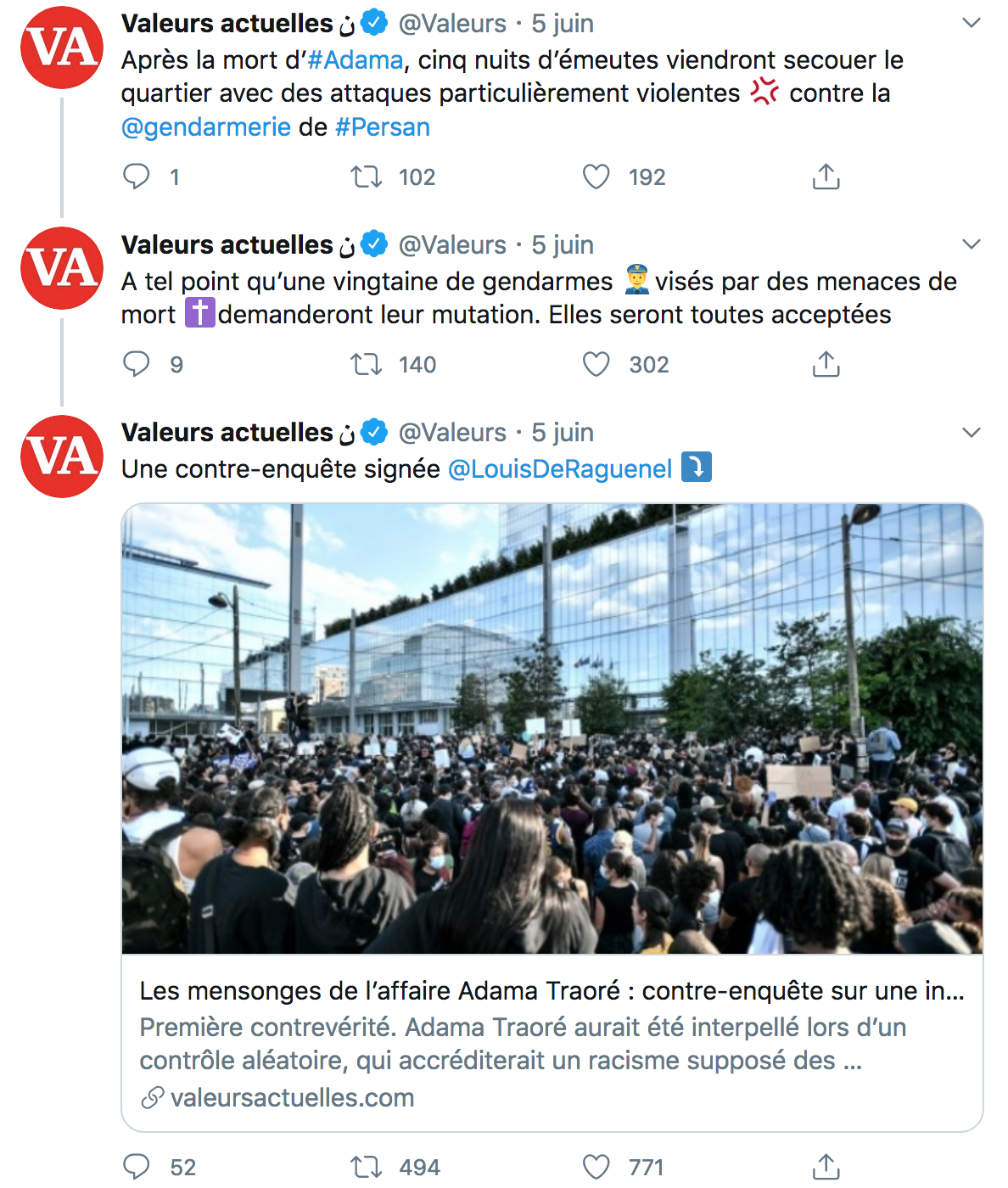Expand options for the second tweet
The width and height of the screenshot is (1008, 1188).
point(972,244)
